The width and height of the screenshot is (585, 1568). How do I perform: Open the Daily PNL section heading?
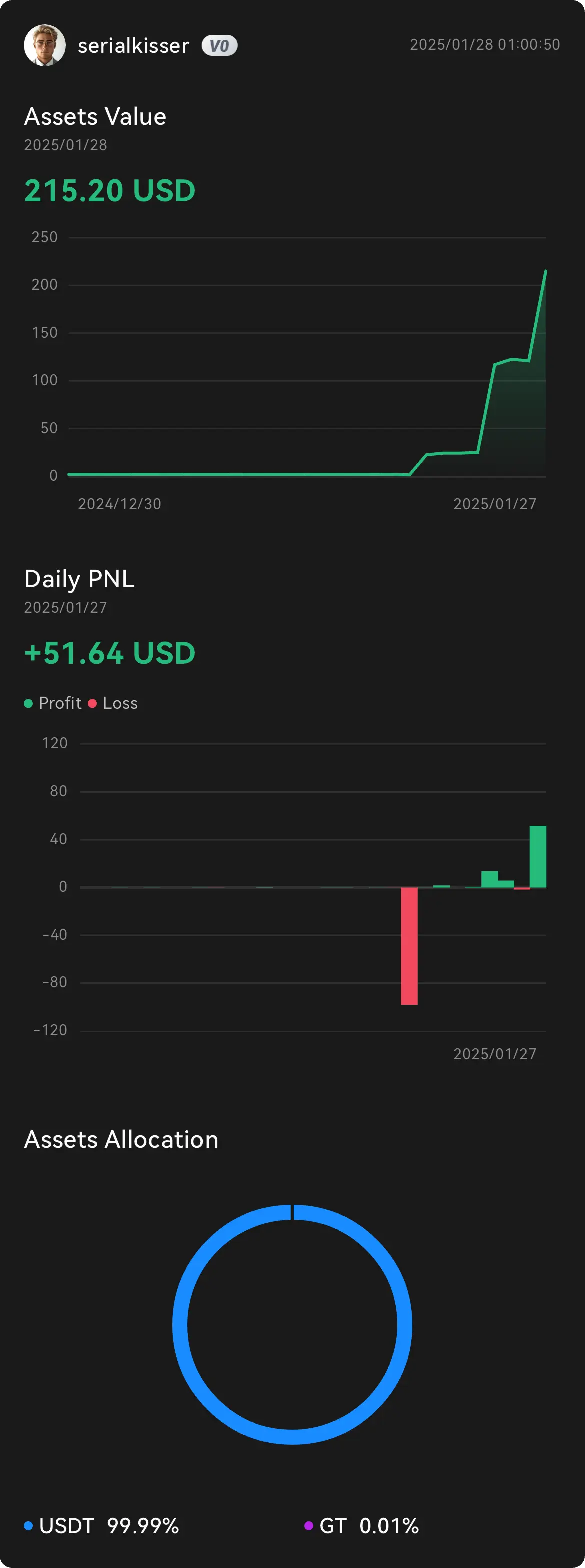pos(79,579)
